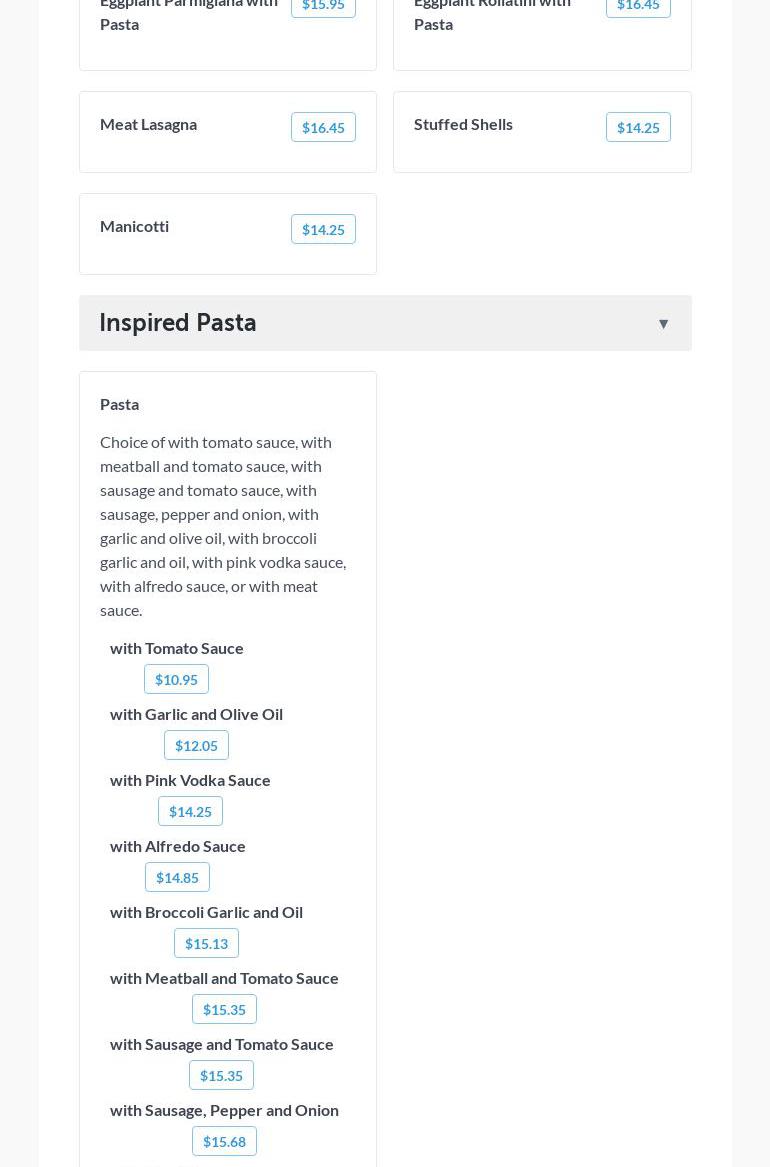This screenshot has height=1167, width=770.
Task: Select Pink Vodka Sauce $14.25 price
Action: pyautogui.click(x=190, y=811)
